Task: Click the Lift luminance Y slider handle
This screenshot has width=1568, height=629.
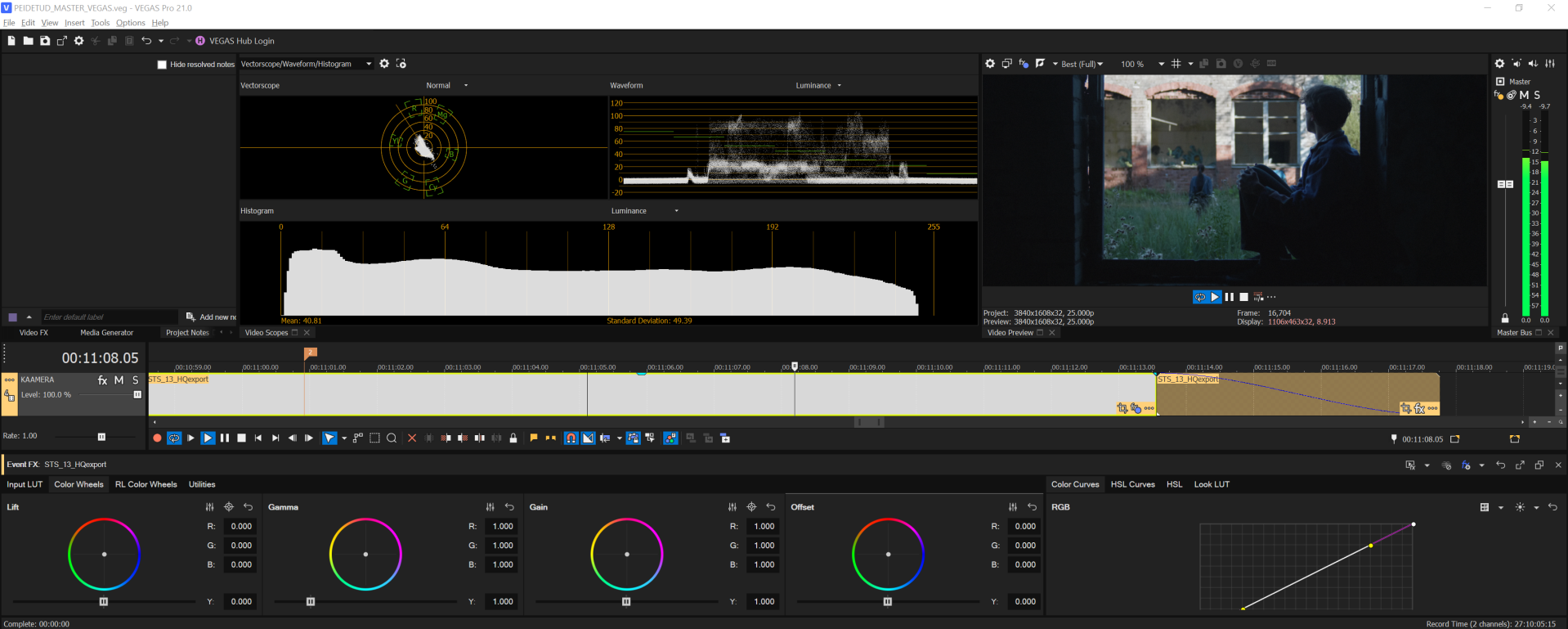Action: tap(104, 601)
